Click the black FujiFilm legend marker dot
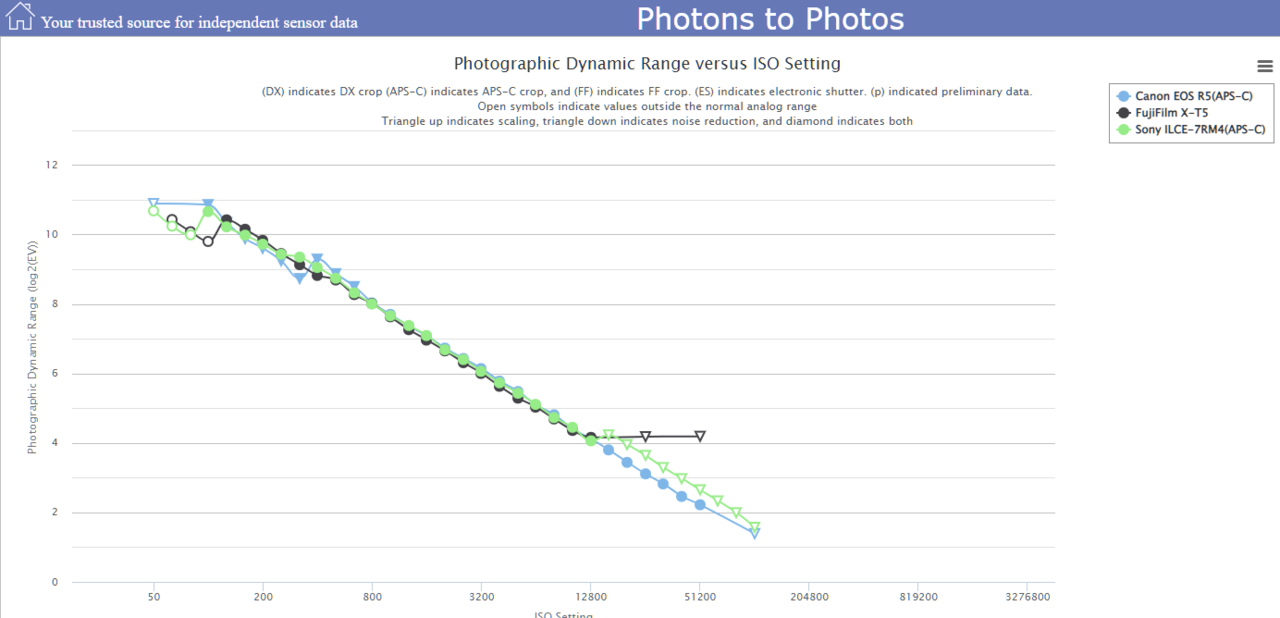The width and height of the screenshot is (1280, 618). (1123, 113)
